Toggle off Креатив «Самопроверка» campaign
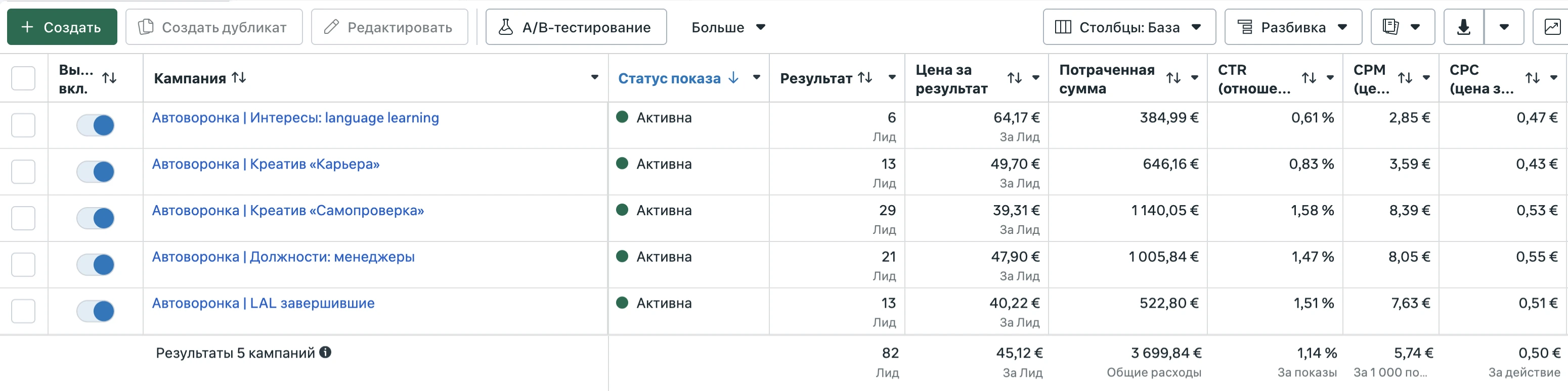Screen dimensions: 1568x391 pos(96,218)
